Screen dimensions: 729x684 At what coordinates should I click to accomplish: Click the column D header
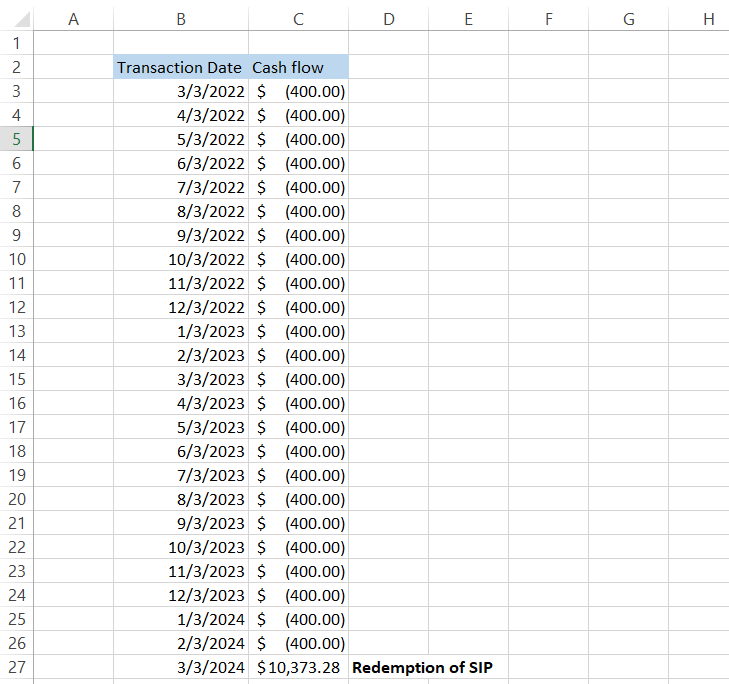click(388, 20)
